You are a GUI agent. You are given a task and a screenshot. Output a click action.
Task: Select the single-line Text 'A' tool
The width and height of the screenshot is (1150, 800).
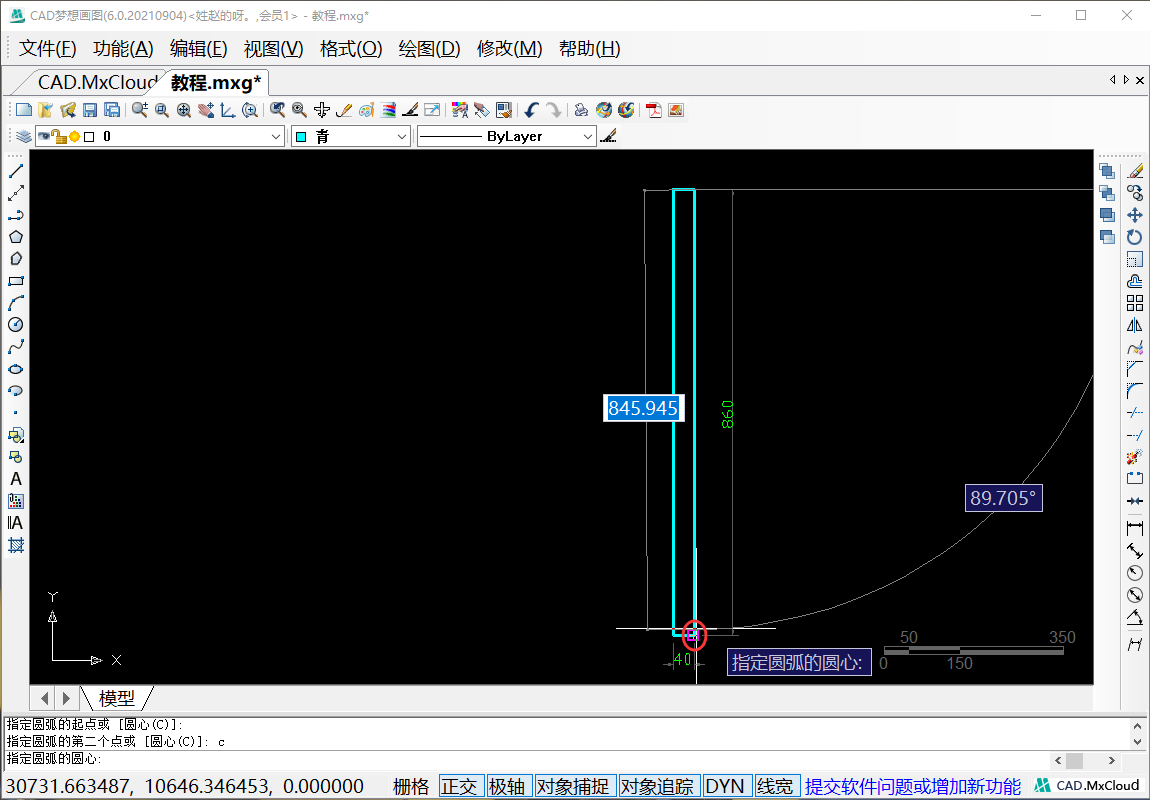point(15,479)
